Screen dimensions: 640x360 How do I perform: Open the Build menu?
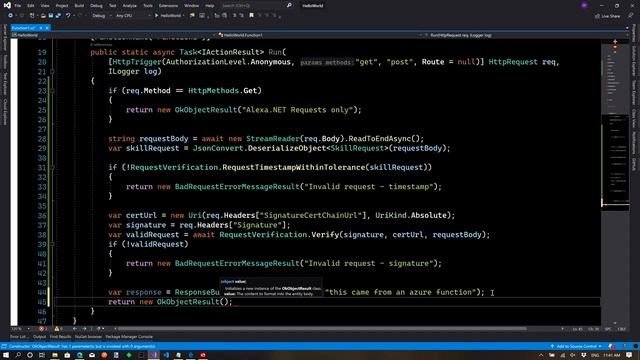click(79, 6)
